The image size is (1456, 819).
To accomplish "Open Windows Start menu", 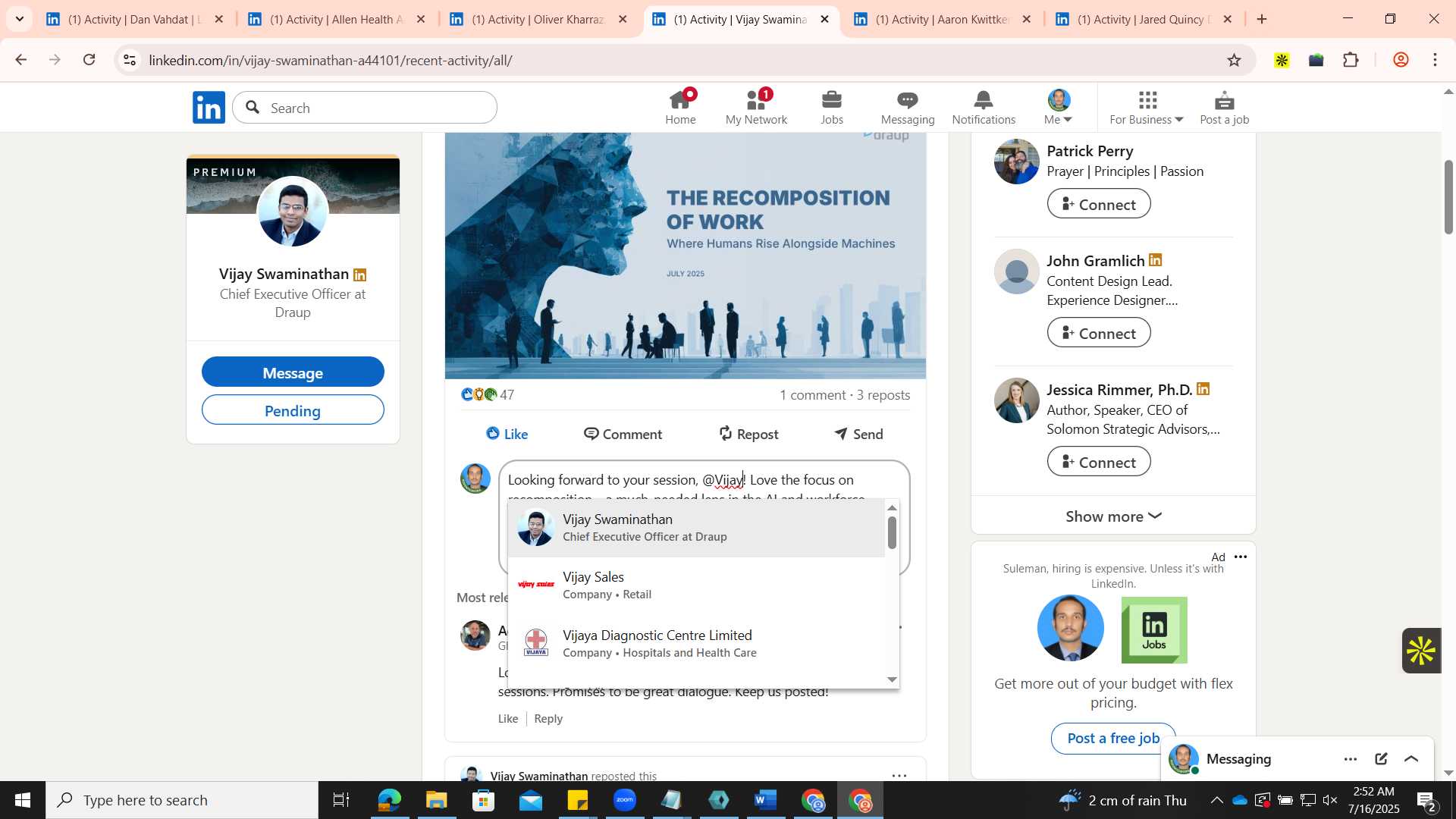I will (x=22, y=800).
